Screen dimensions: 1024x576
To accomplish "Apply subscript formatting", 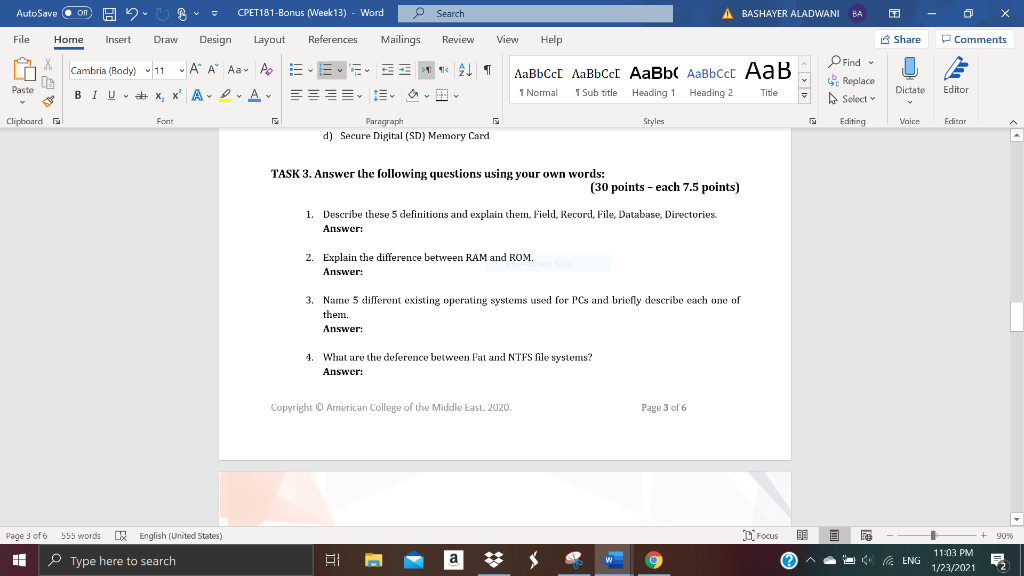I will (x=160, y=93).
